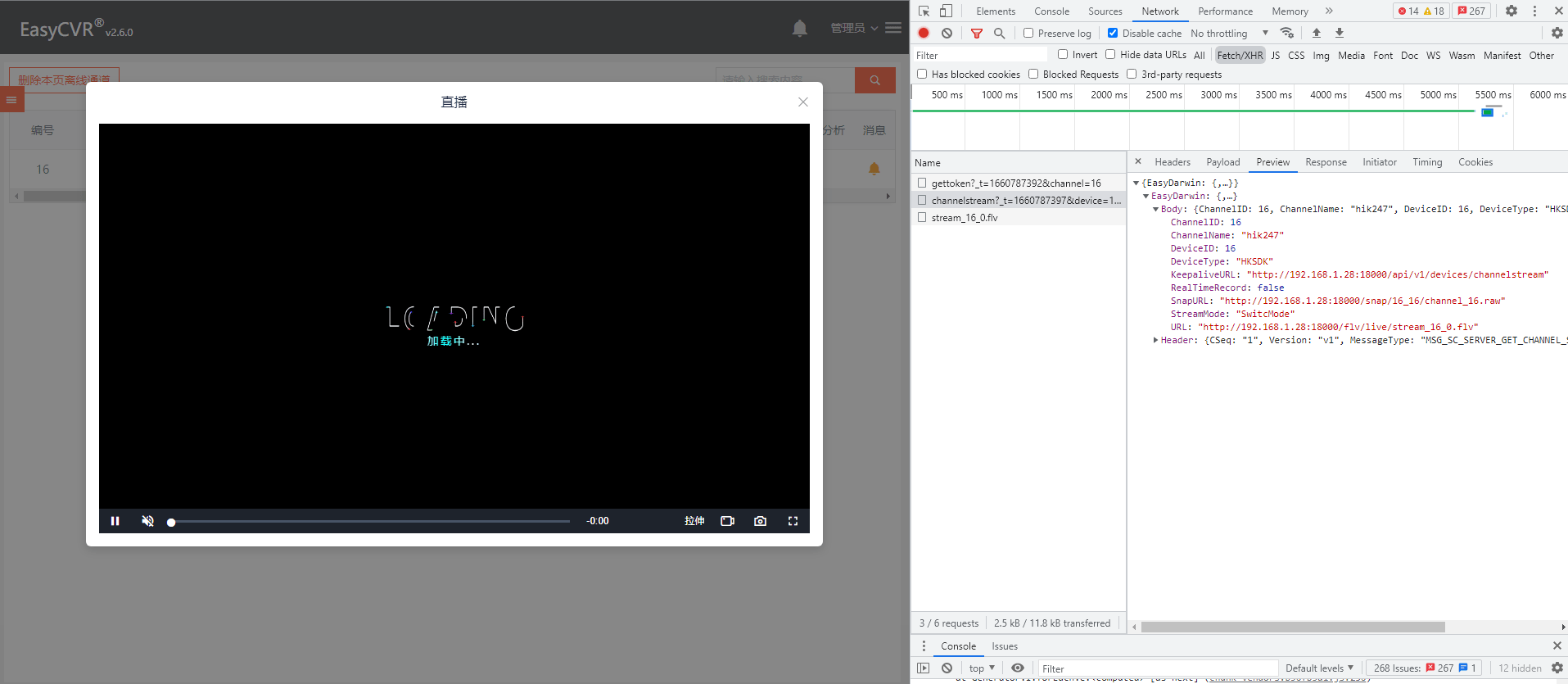The image size is (1568, 684).
Task: Import a HAR file
Action: point(1317,33)
